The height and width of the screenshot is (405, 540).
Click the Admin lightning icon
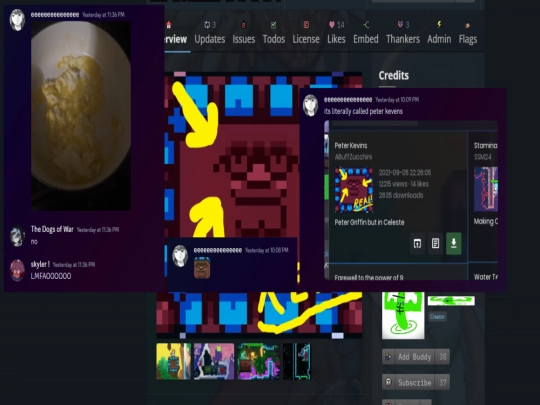[439, 24]
